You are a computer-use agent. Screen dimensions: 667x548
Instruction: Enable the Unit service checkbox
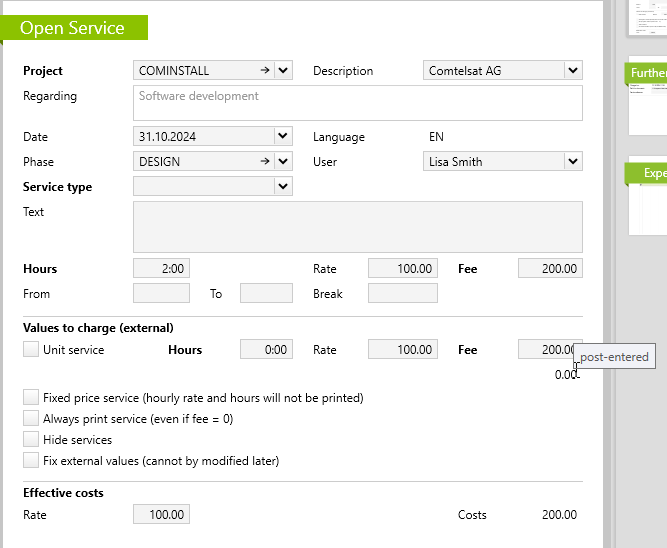31,349
